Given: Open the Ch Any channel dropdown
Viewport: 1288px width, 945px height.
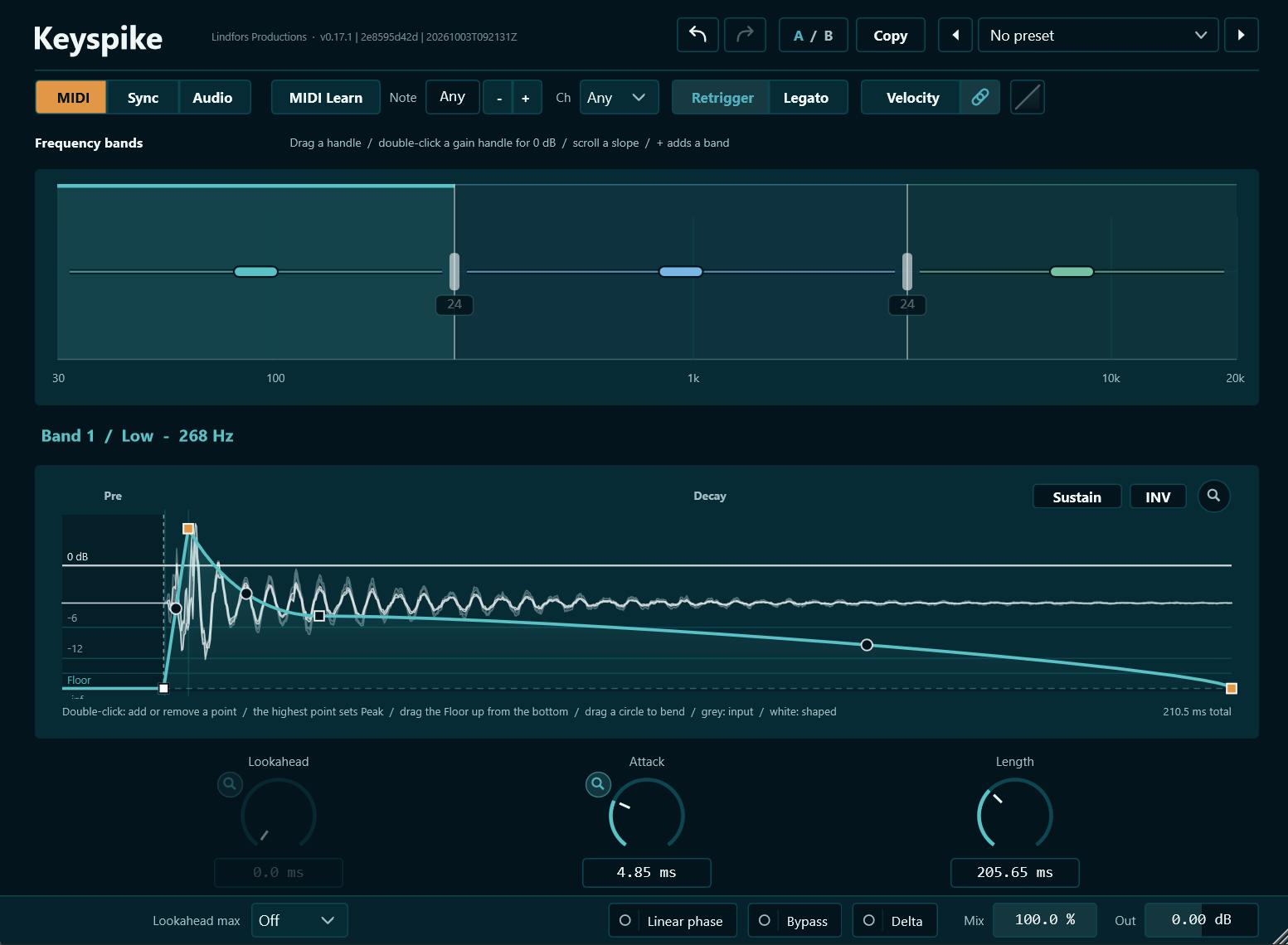Looking at the screenshot, I should 619,98.
